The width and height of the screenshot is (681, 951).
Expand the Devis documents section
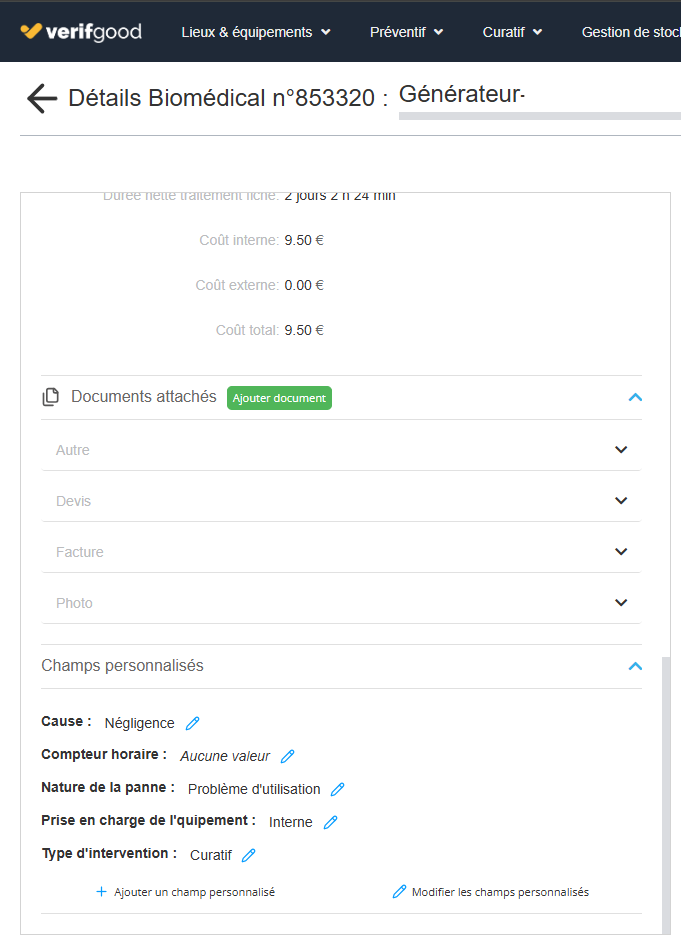621,501
